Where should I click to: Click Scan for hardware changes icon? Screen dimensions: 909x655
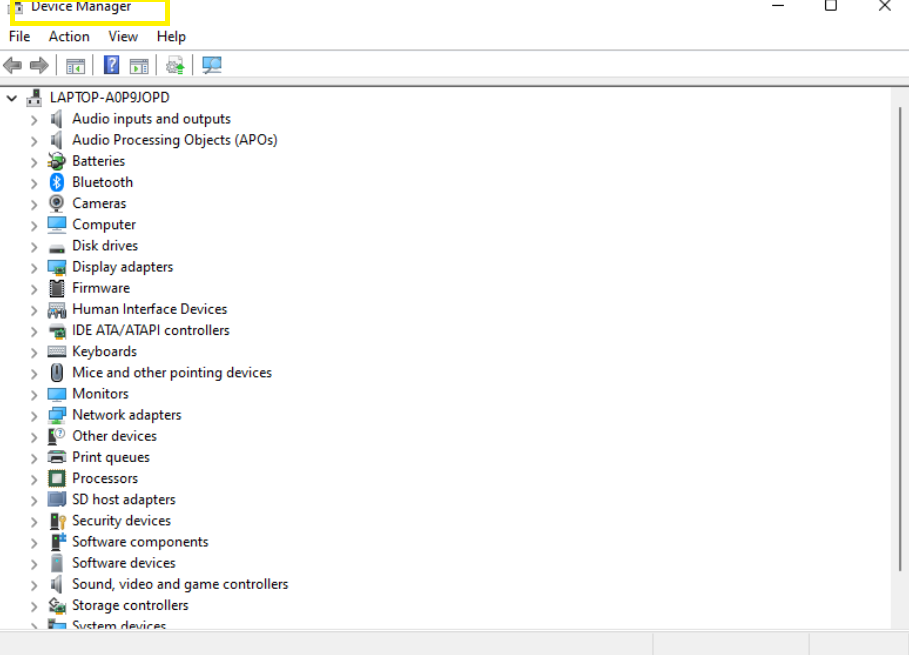212,65
